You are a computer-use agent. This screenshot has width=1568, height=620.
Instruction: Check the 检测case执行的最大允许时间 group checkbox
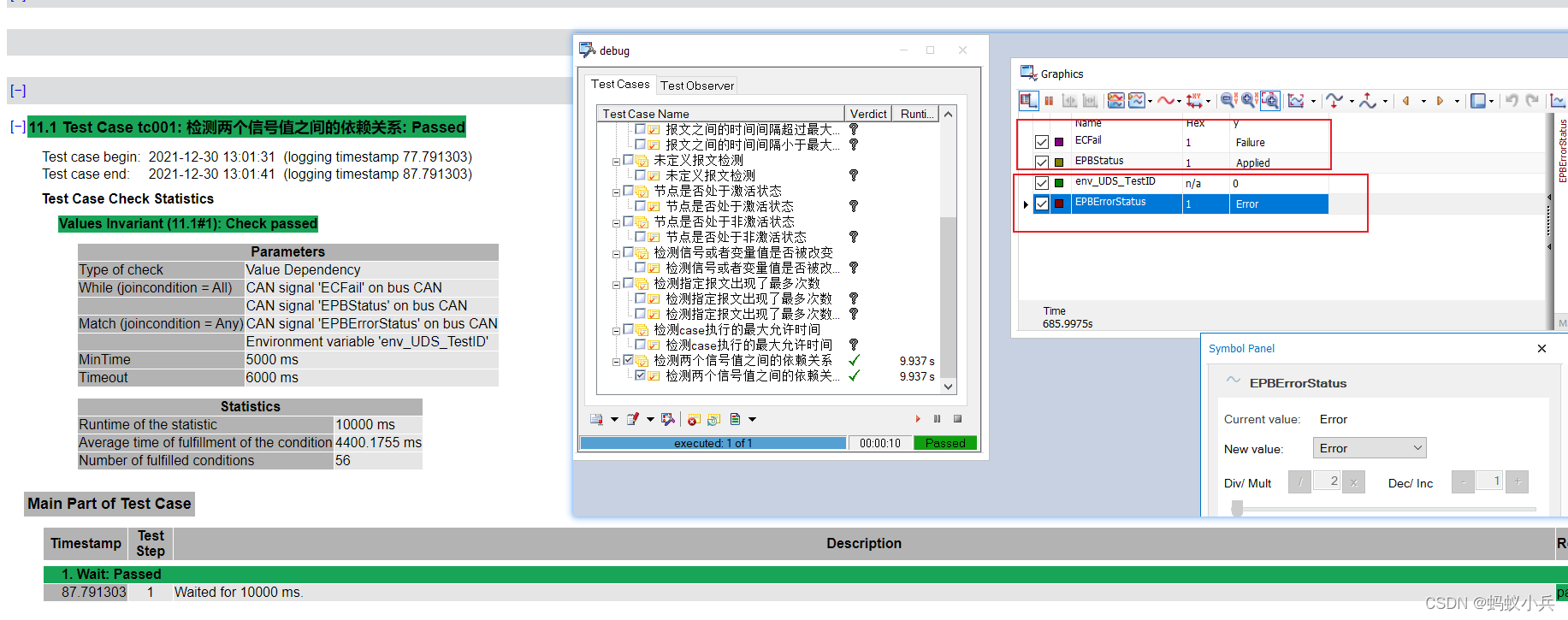click(629, 329)
